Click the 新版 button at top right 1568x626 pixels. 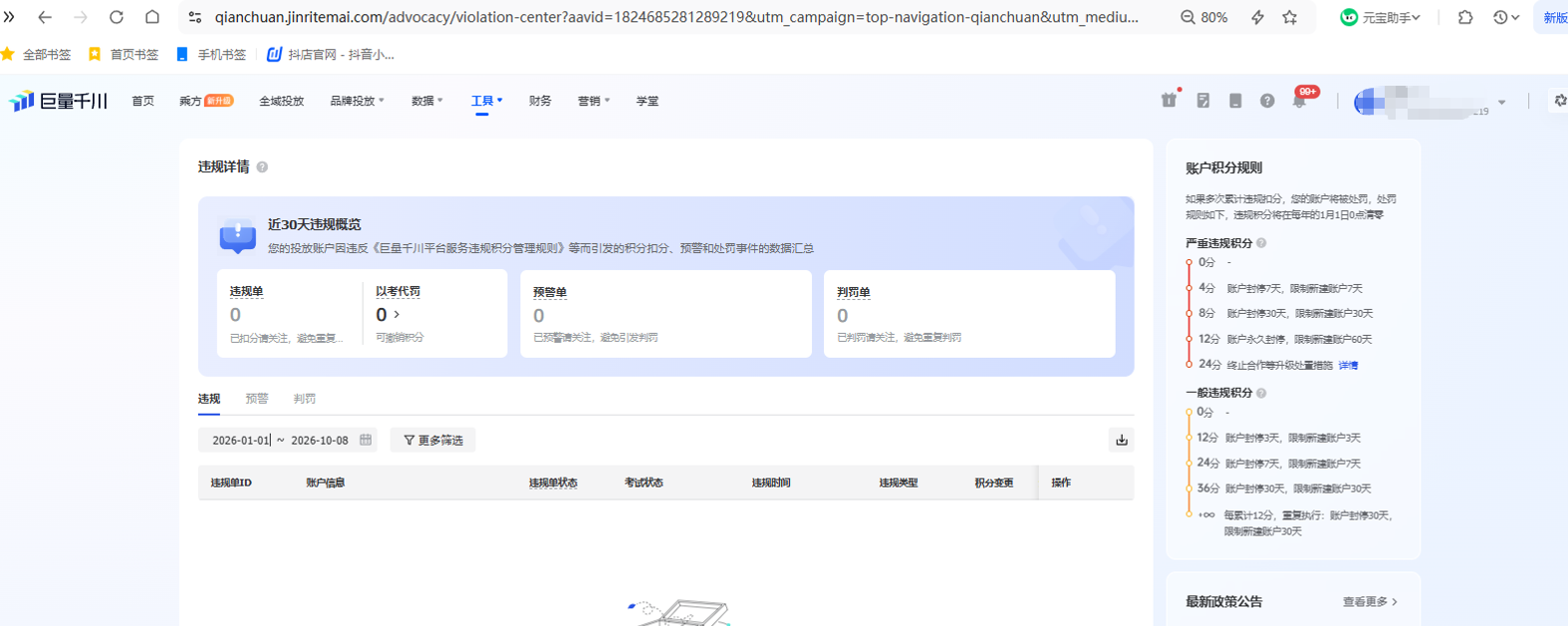[1552, 17]
